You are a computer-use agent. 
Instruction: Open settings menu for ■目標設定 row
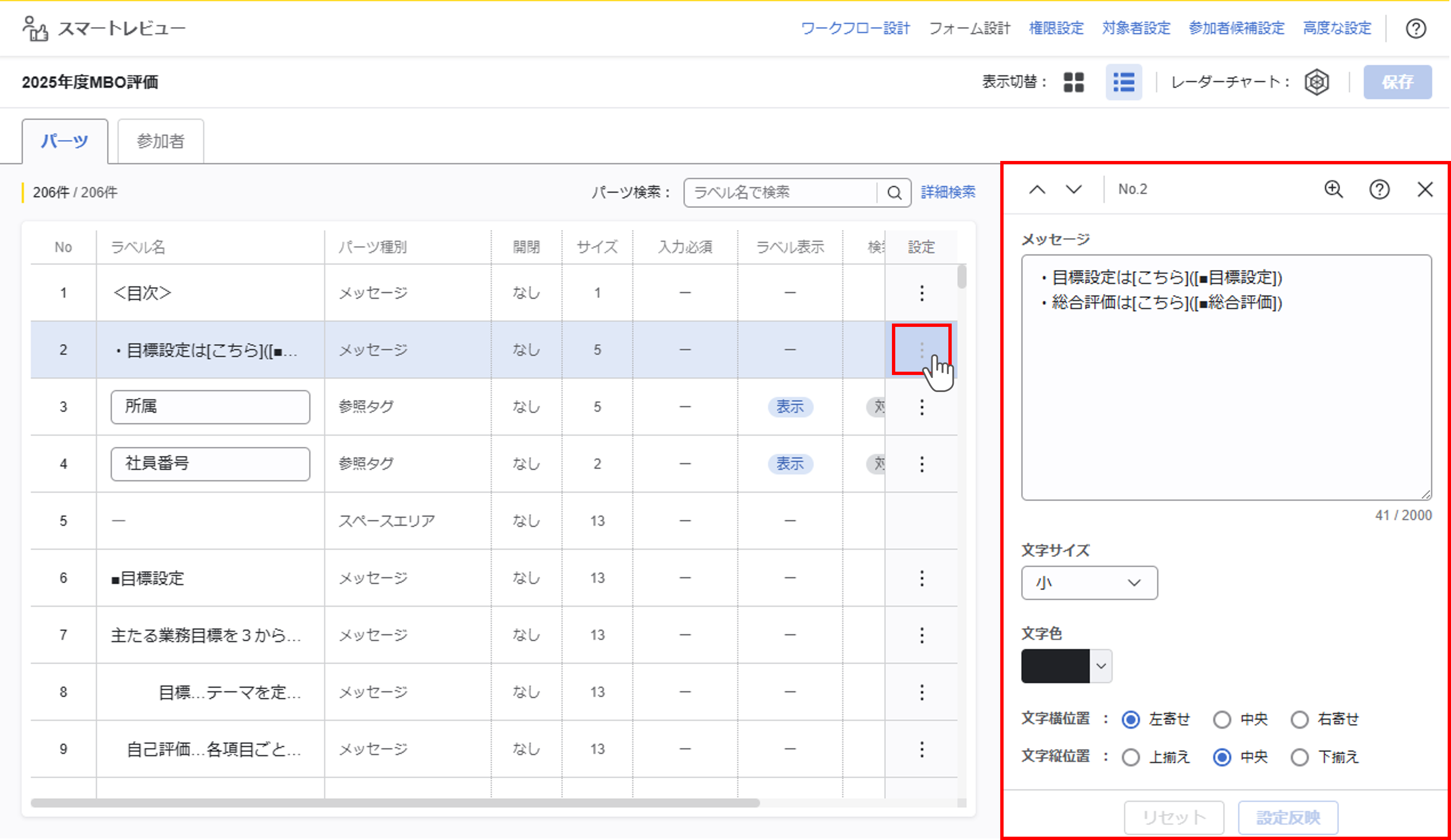(921, 578)
